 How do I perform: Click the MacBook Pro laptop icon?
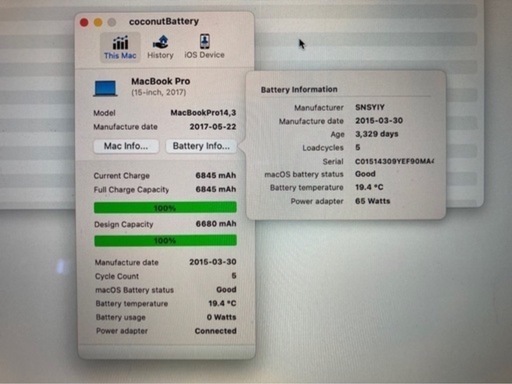pyautogui.click(x=105, y=88)
